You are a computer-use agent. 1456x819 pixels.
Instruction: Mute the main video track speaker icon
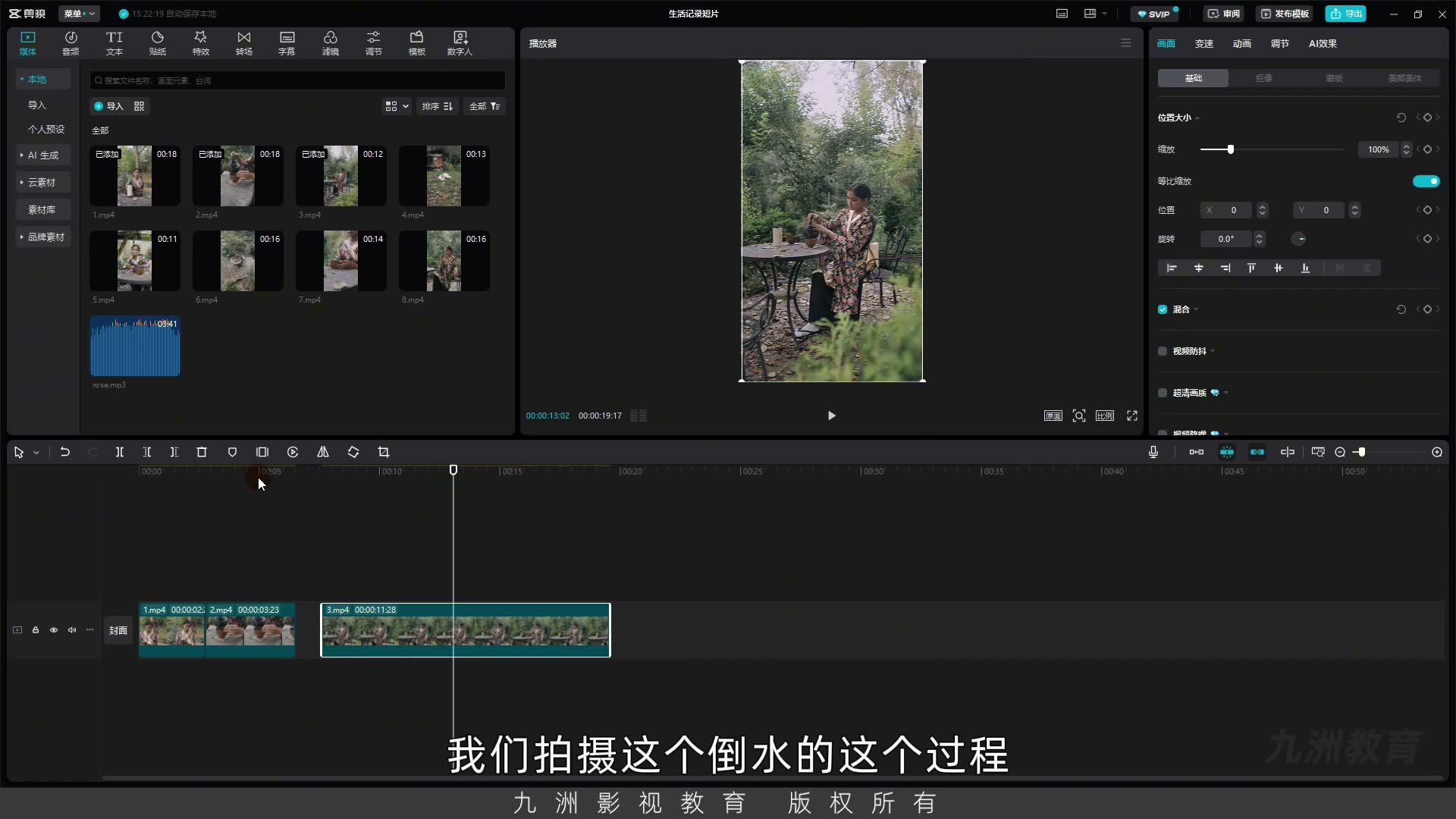[72, 630]
